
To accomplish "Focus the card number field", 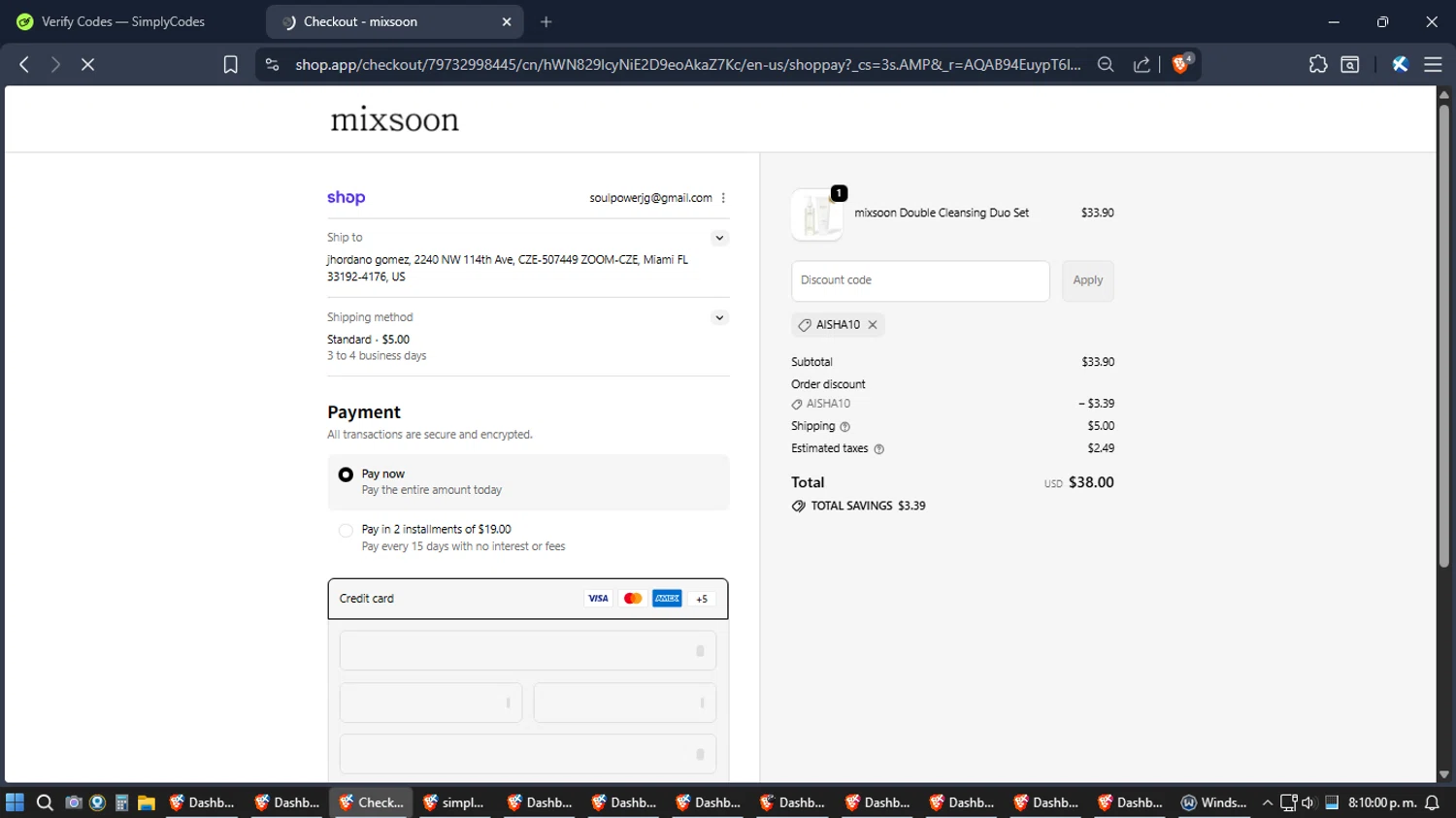I will click(528, 650).
